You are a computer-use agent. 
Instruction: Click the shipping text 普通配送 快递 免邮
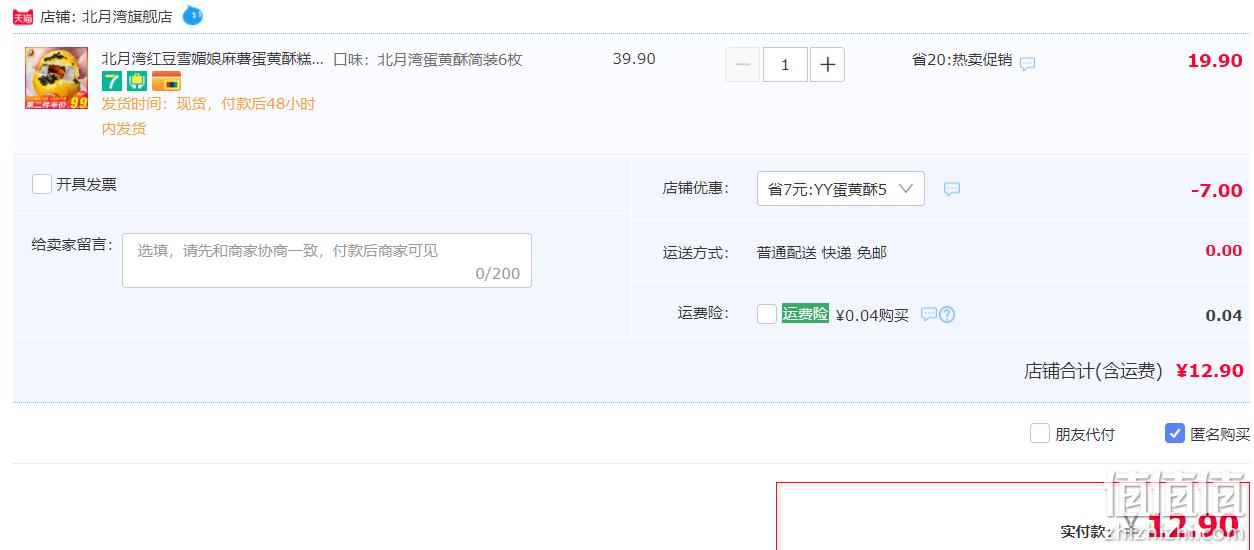822,252
